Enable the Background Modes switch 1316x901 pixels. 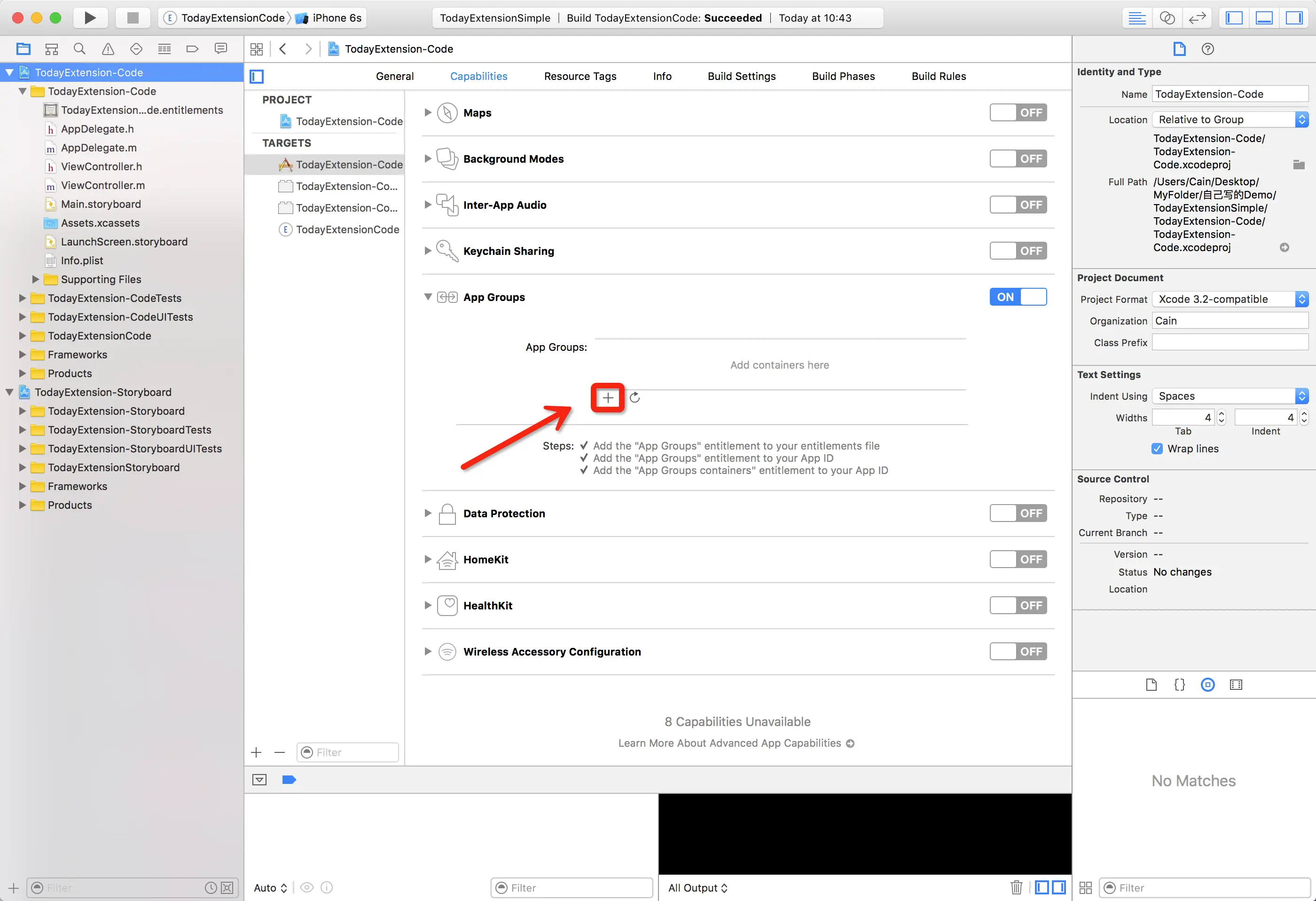tap(1018, 158)
